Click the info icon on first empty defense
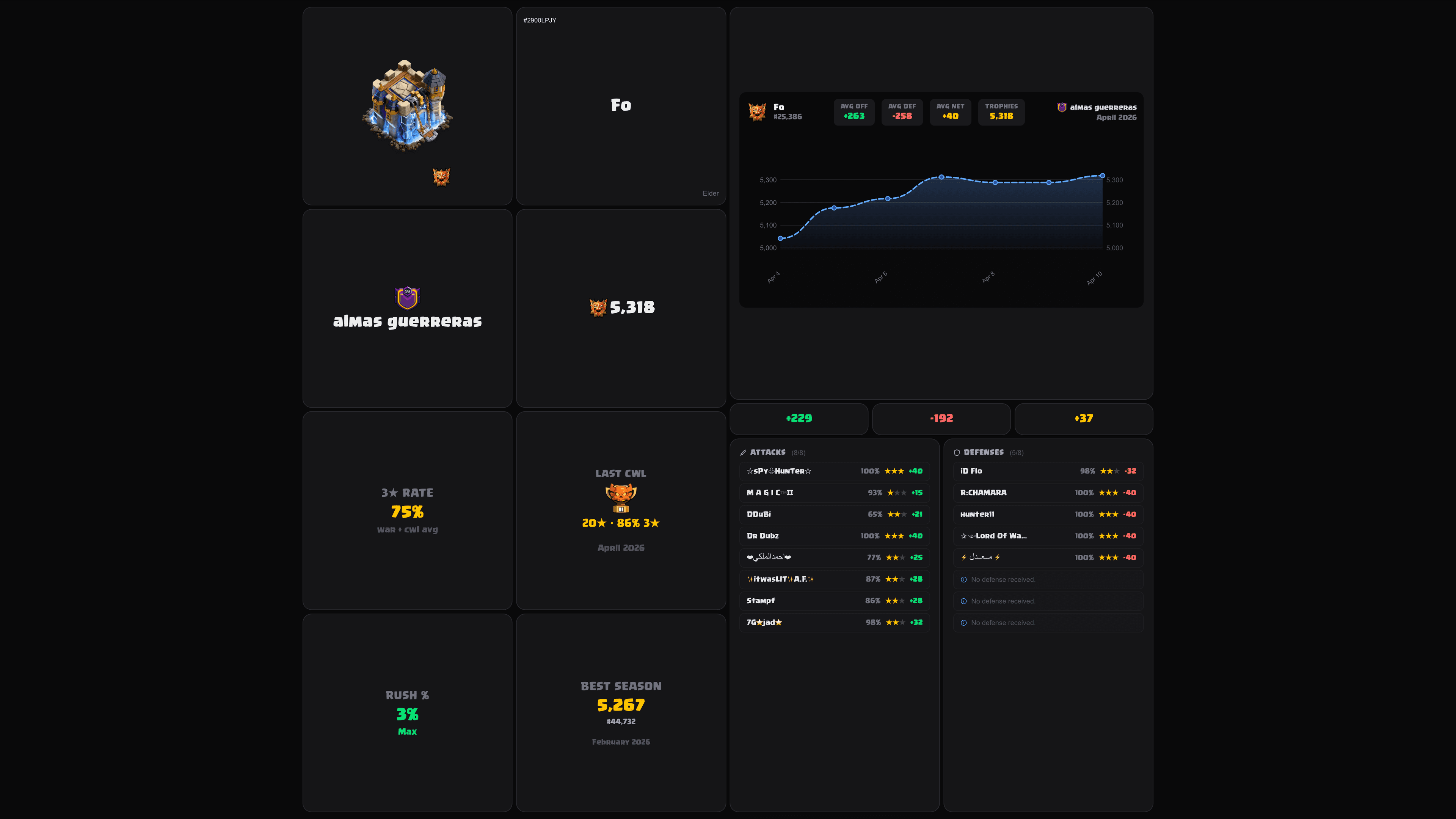The height and width of the screenshot is (819, 1456). 964,579
